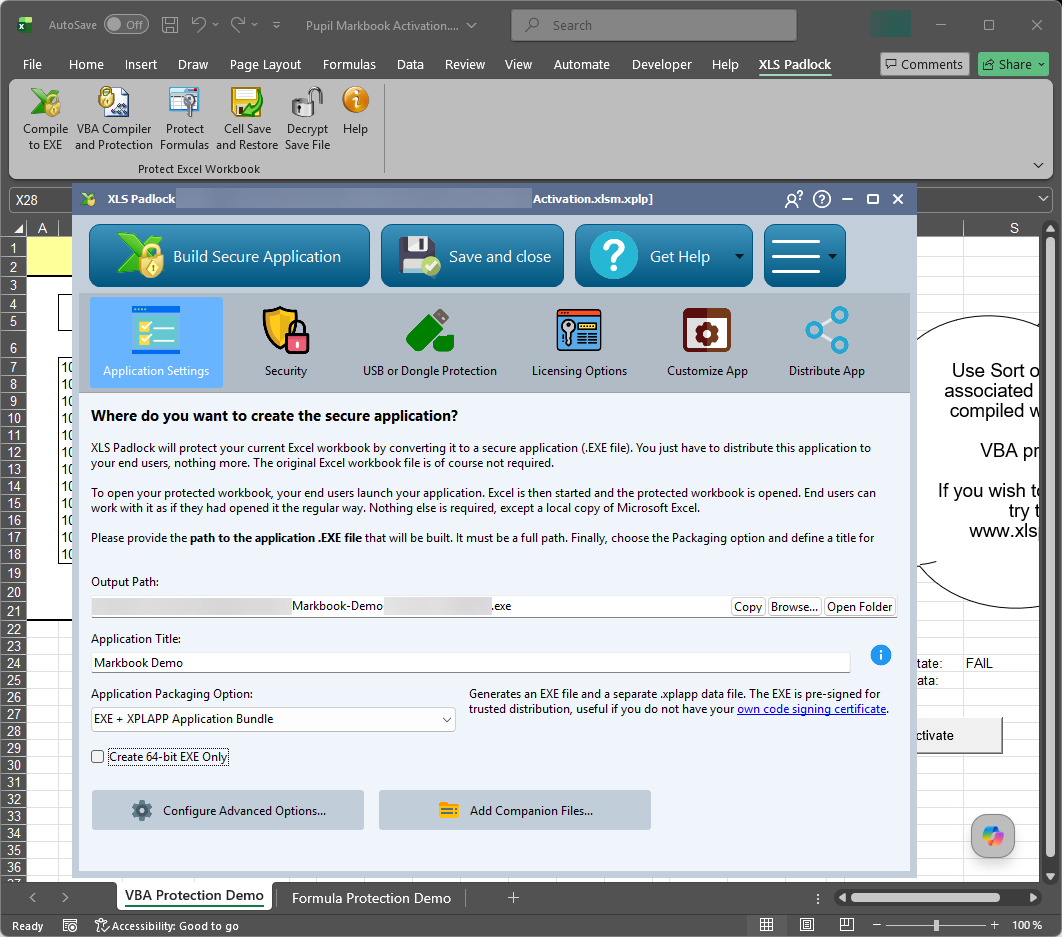Open the Customize App section
This screenshot has height=937, width=1062.
(x=707, y=342)
